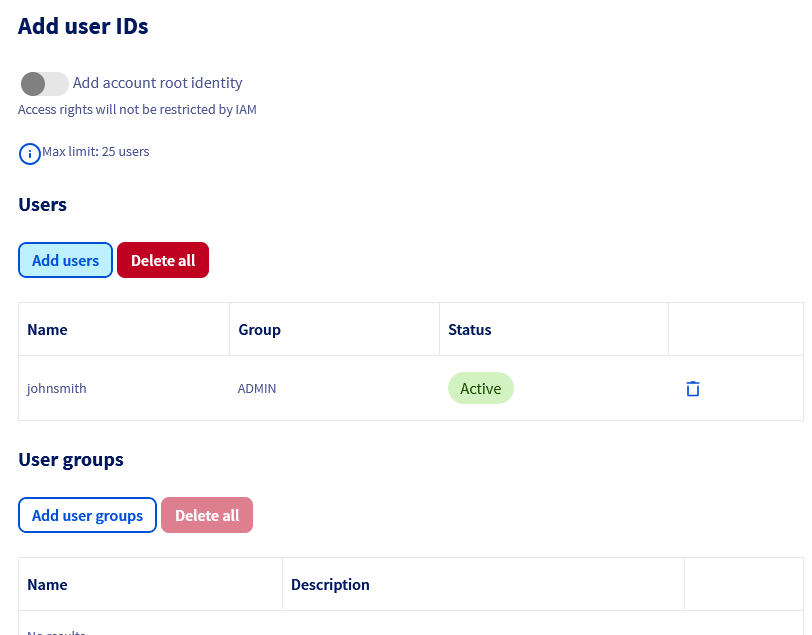Image resolution: width=812 pixels, height=635 pixels.
Task: Click the Description column header
Action: [330, 584]
